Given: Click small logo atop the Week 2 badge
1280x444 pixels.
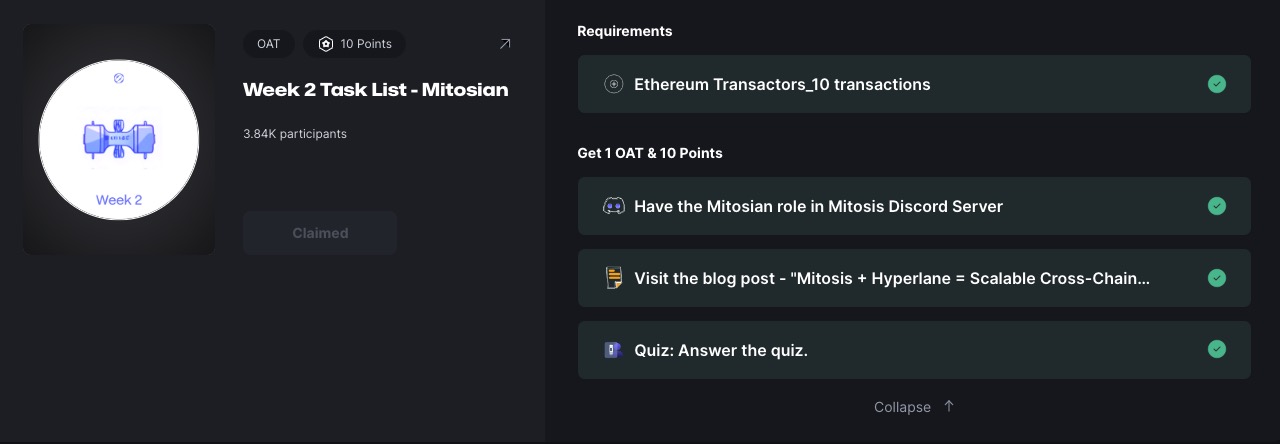Looking at the screenshot, I should (118, 76).
